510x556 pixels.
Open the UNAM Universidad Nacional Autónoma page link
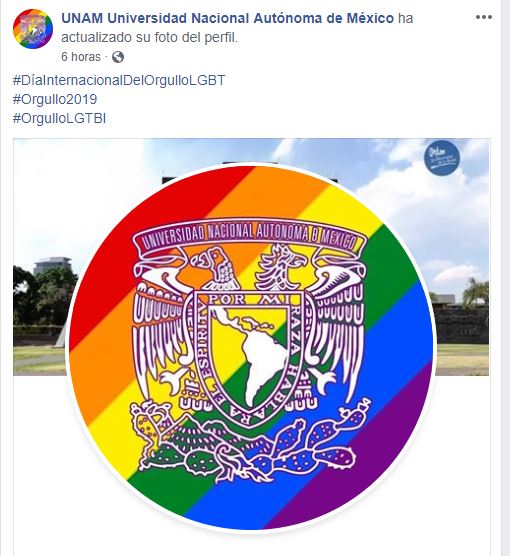[227, 18]
